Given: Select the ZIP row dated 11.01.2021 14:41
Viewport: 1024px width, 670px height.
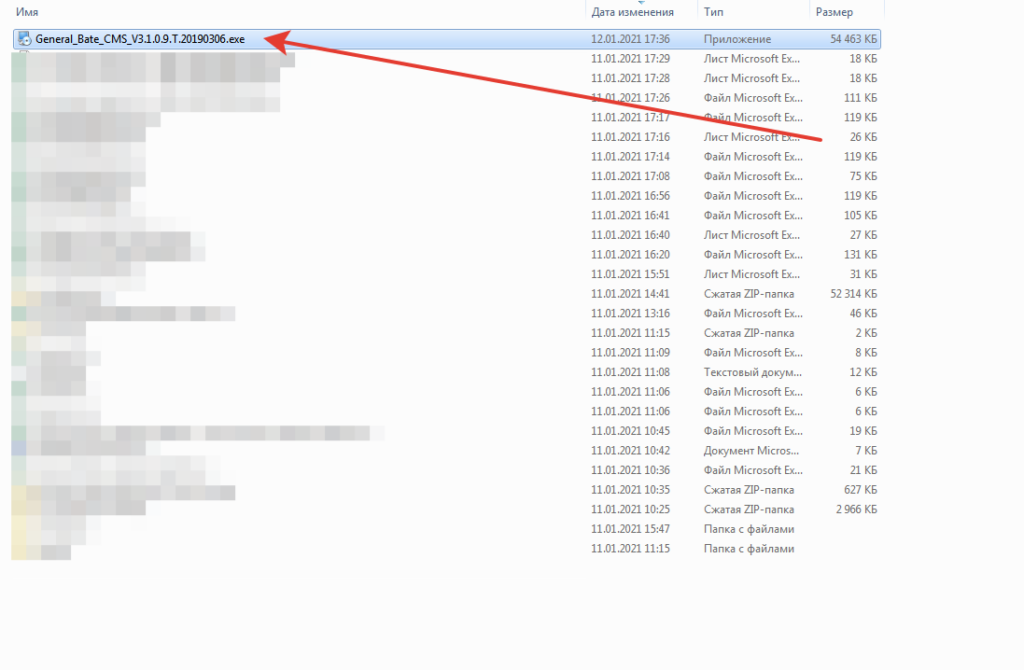Looking at the screenshot, I should tap(446, 294).
